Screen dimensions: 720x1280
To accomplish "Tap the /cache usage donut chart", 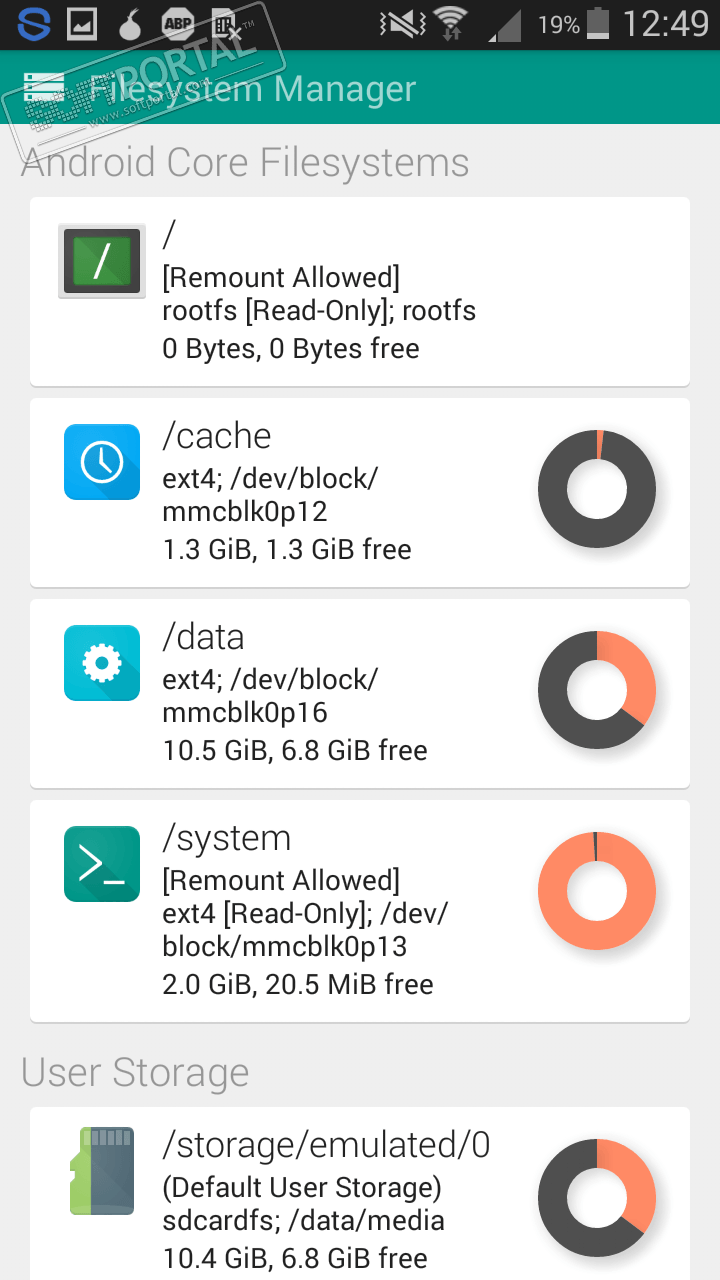I will [596, 489].
